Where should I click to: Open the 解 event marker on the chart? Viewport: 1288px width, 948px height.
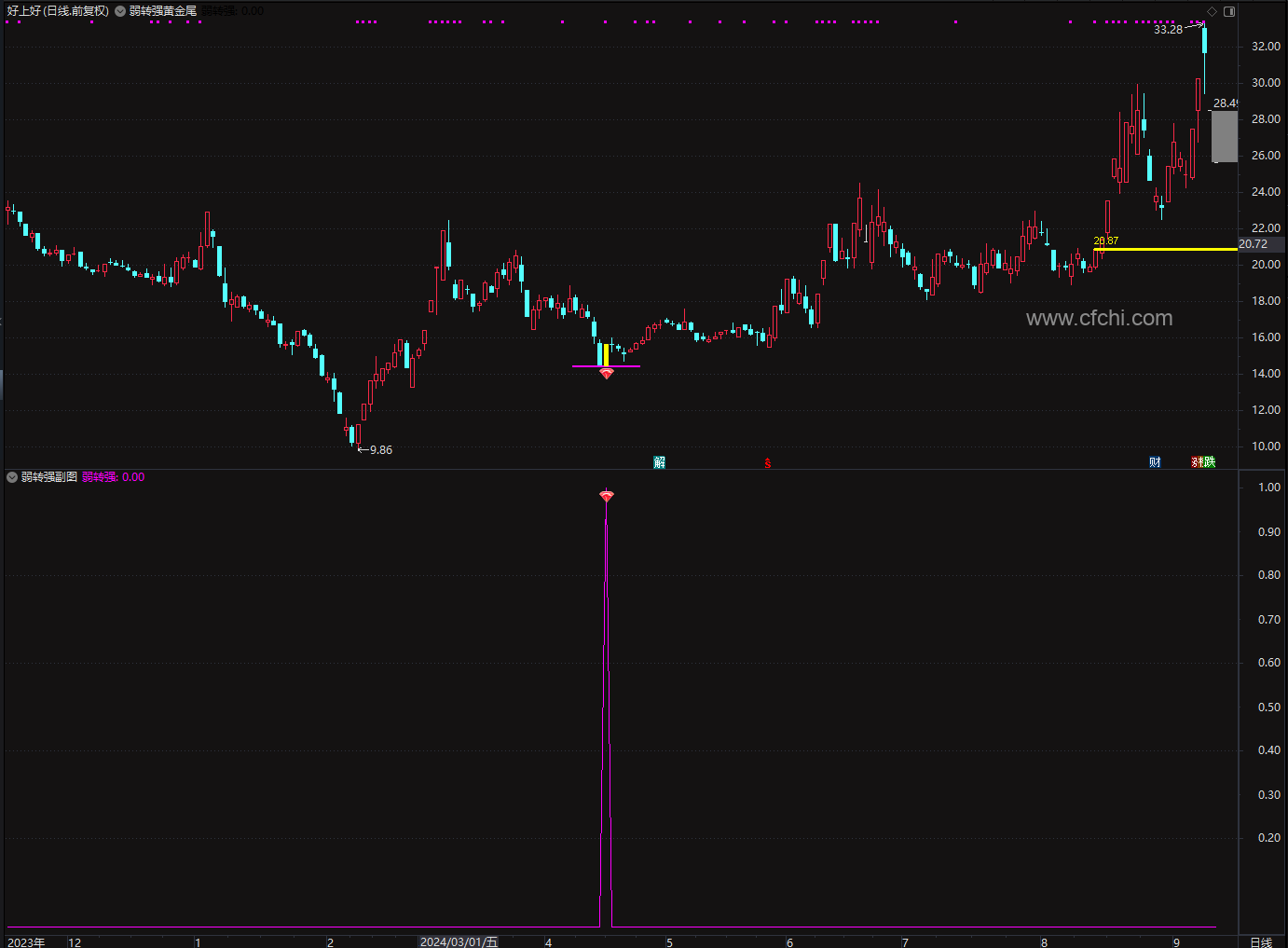tap(660, 462)
